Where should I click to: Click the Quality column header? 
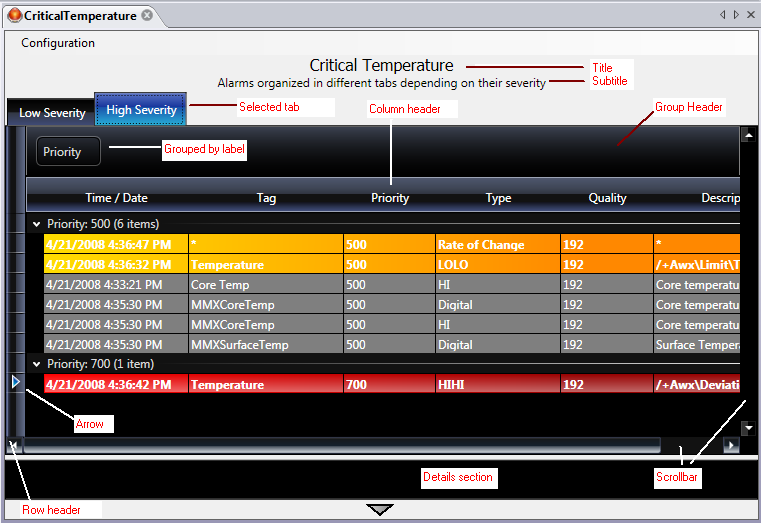607,198
